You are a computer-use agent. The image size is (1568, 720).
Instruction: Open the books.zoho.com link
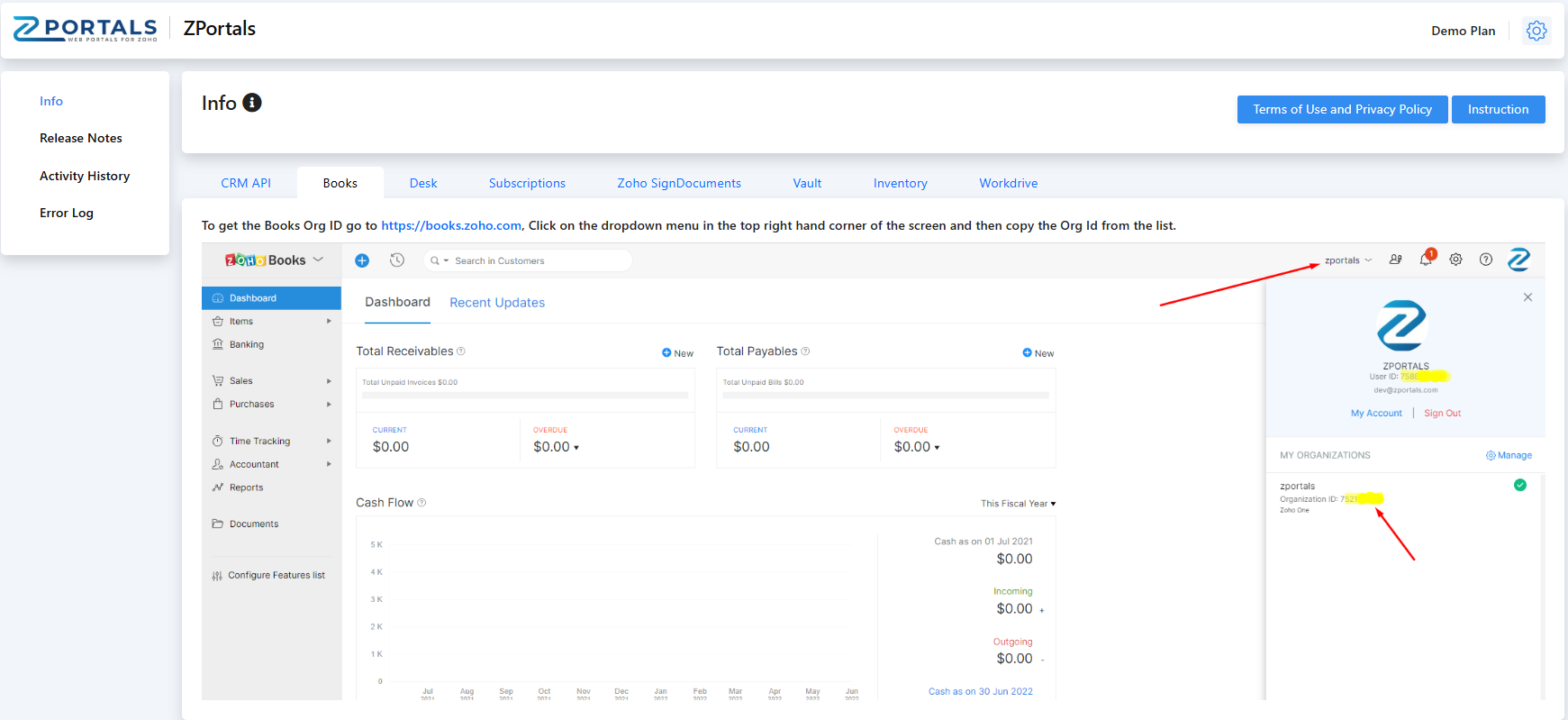[x=451, y=225]
